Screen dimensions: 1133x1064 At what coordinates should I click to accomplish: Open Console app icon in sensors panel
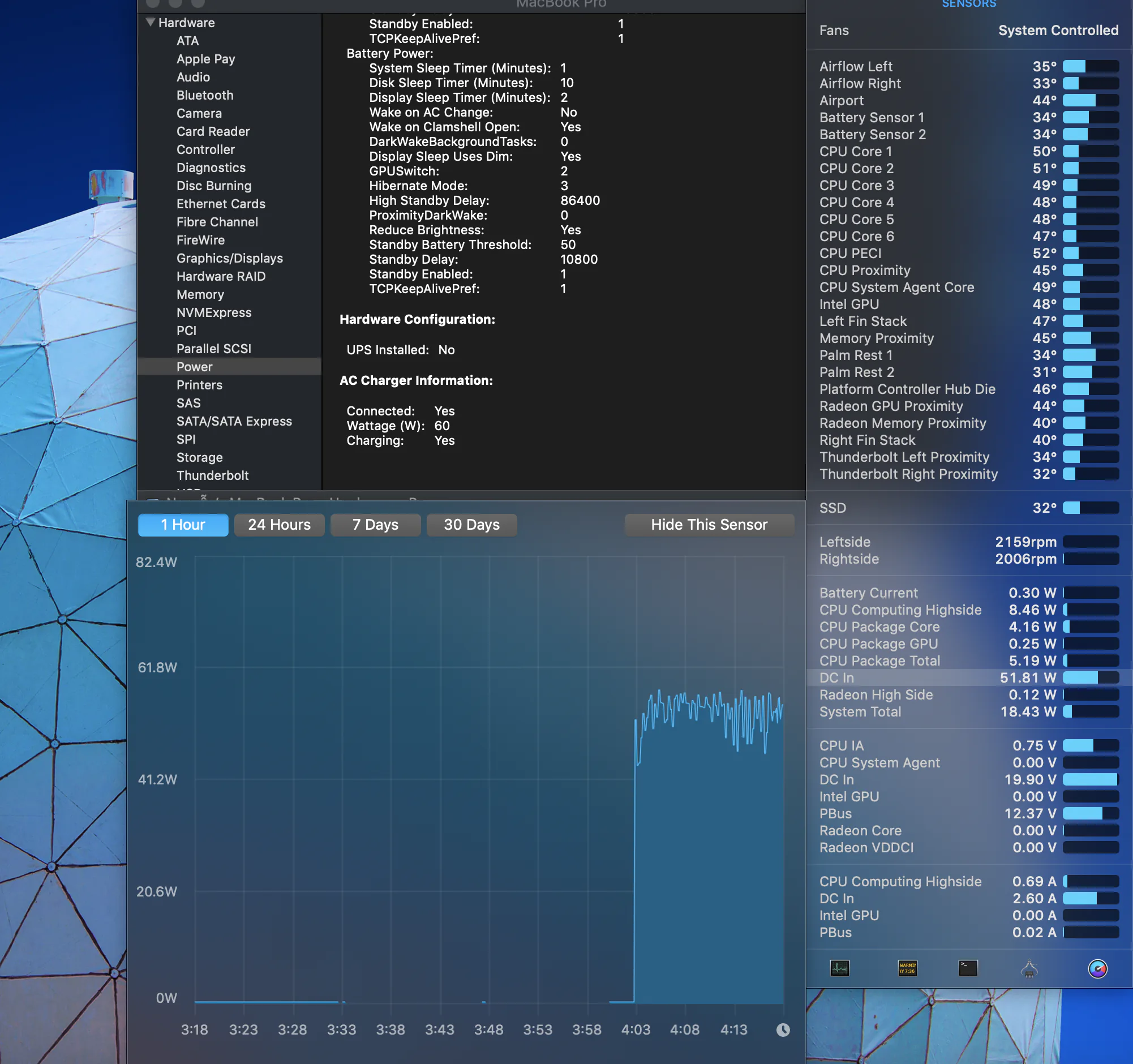tap(907, 968)
